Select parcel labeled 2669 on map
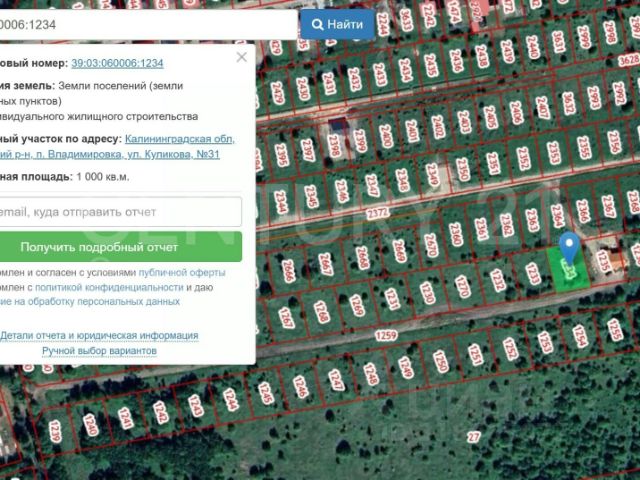 coord(399,251)
